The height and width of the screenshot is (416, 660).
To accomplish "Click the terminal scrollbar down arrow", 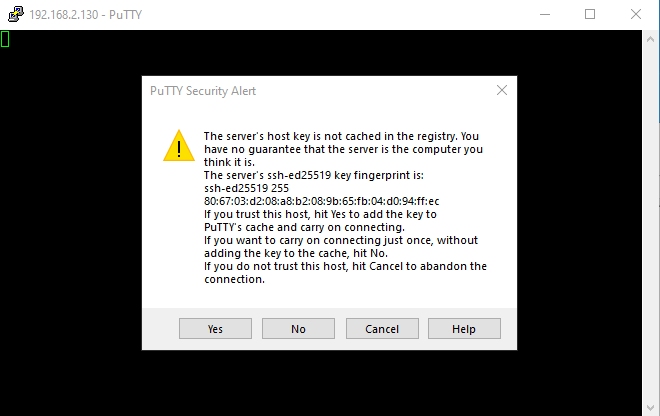I will click(650, 408).
